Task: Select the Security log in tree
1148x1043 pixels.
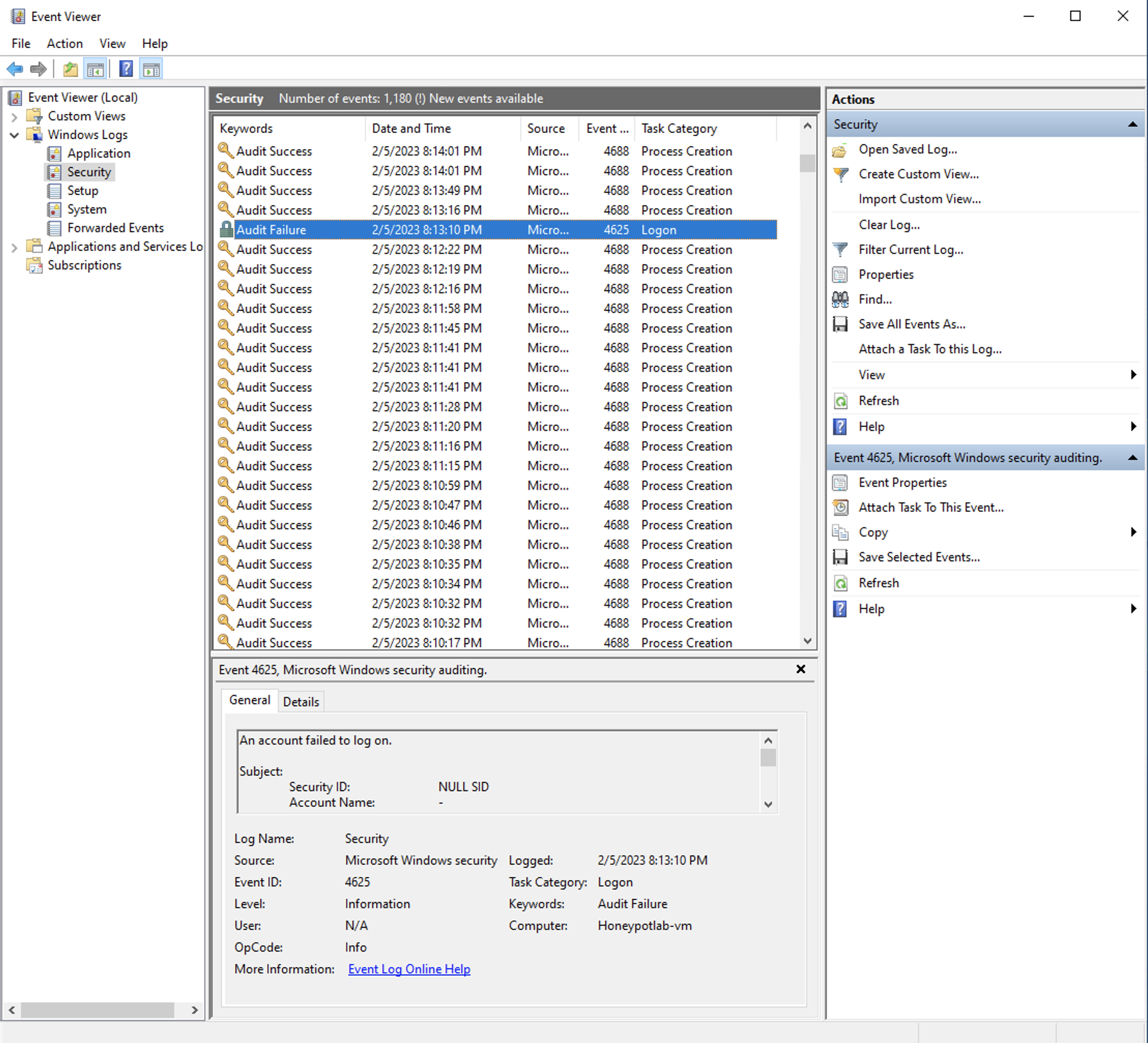Action: coord(89,172)
